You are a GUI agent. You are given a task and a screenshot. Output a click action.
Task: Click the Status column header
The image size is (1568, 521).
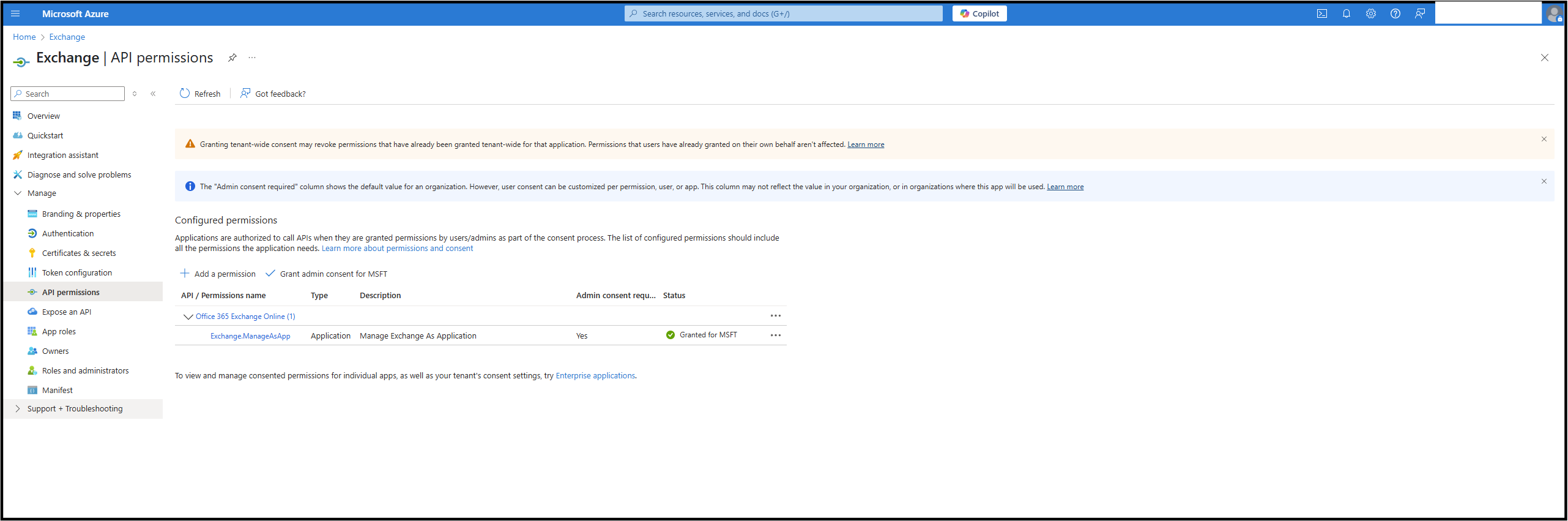[674, 295]
